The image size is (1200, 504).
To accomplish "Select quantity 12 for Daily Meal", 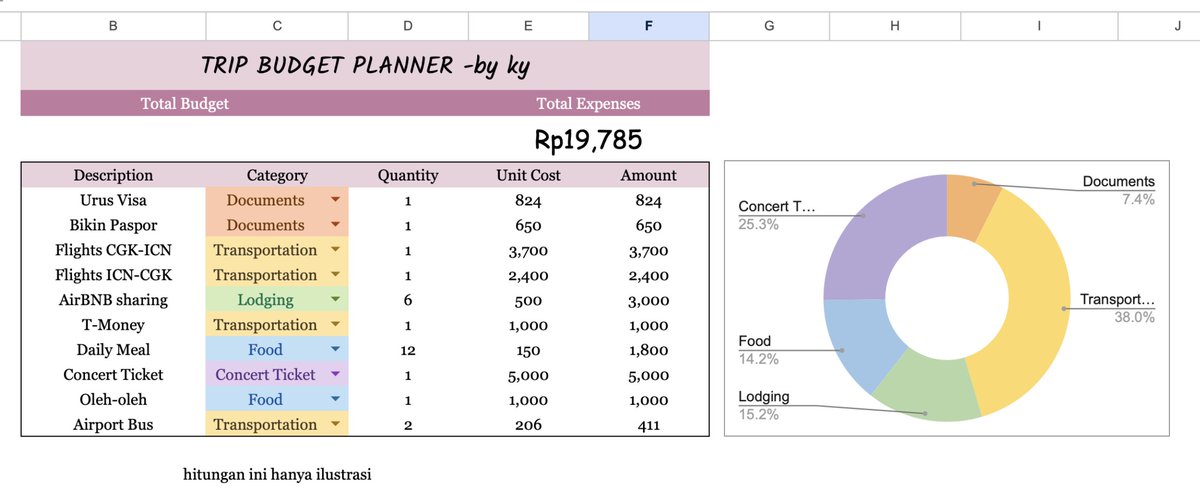I will [408, 350].
